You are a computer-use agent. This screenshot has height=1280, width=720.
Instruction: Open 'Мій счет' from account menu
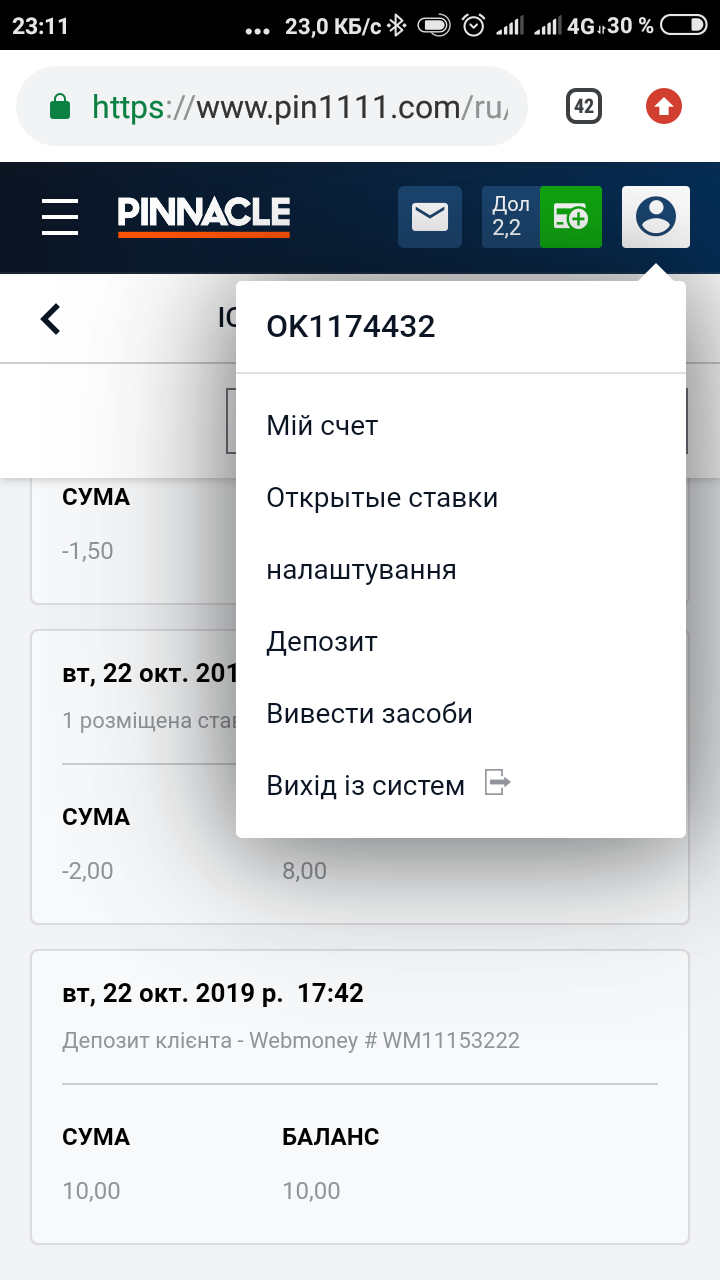(322, 426)
